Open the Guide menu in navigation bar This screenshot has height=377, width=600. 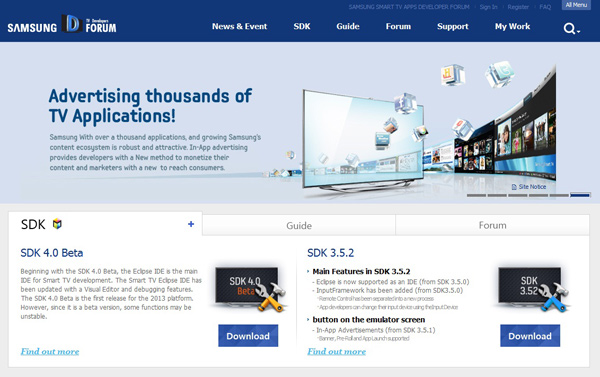coord(348,26)
